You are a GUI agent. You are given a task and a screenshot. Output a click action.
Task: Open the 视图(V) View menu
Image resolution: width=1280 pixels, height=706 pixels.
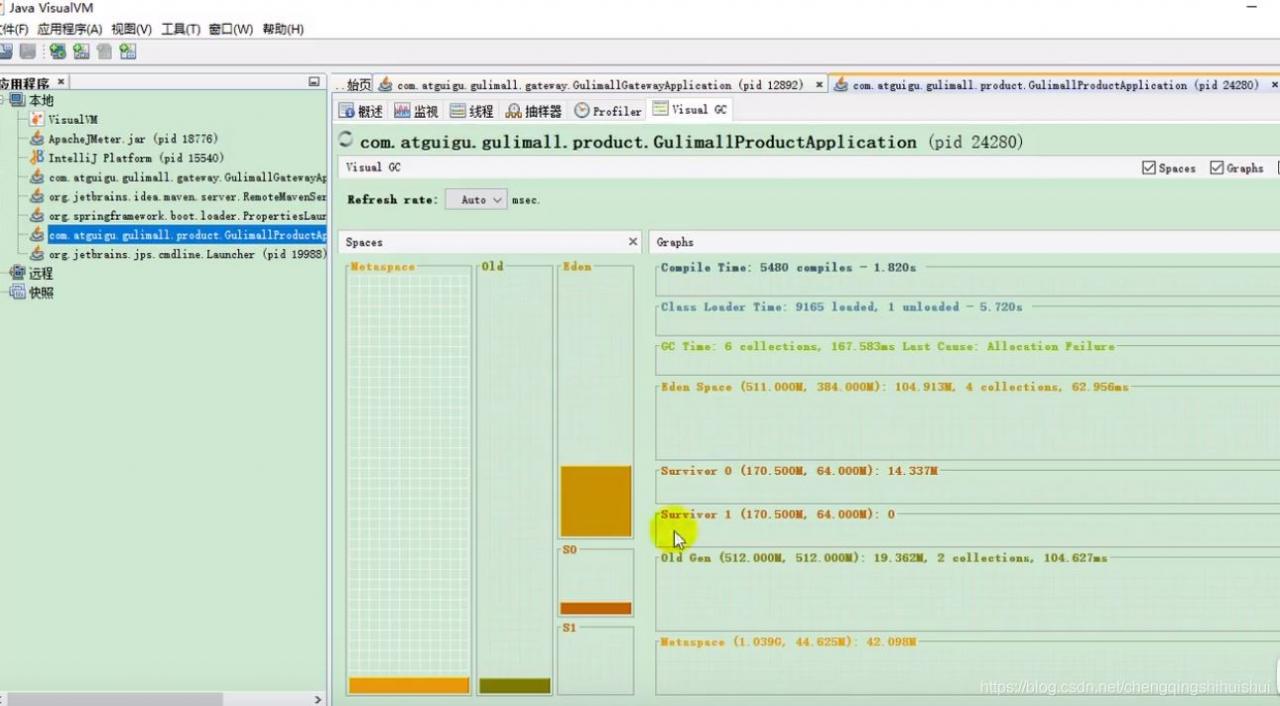(x=132, y=29)
